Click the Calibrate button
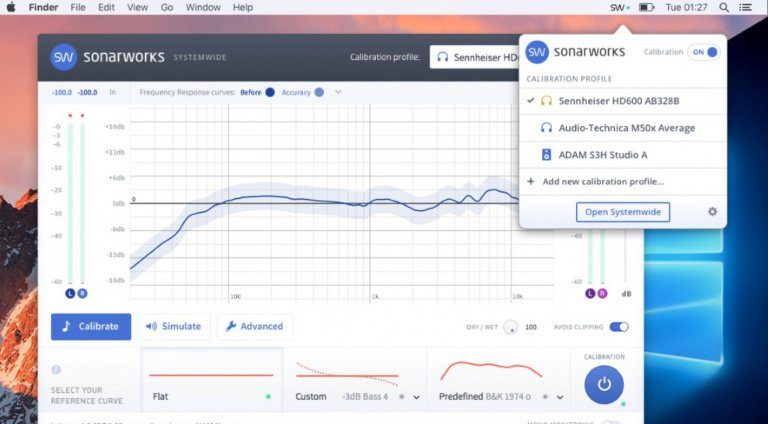Image resolution: width=768 pixels, height=424 pixels. pyautogui.click(x=91, y=327)
